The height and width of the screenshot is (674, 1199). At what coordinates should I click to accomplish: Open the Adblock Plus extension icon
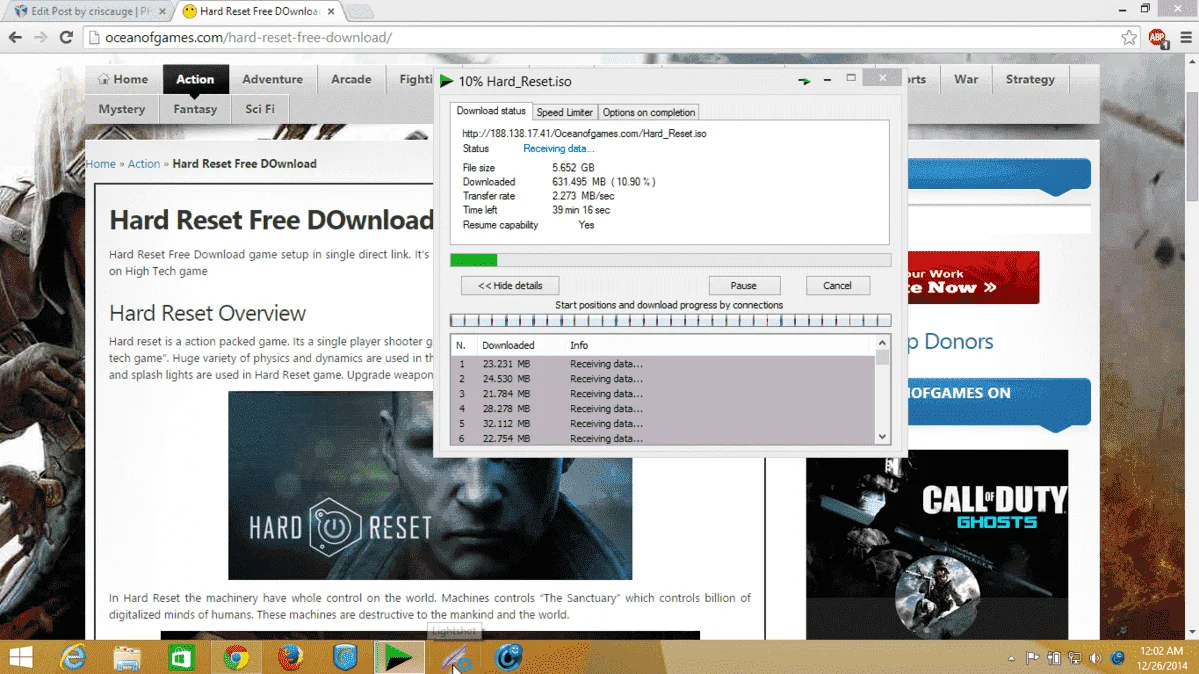[x=1157, y=37]
